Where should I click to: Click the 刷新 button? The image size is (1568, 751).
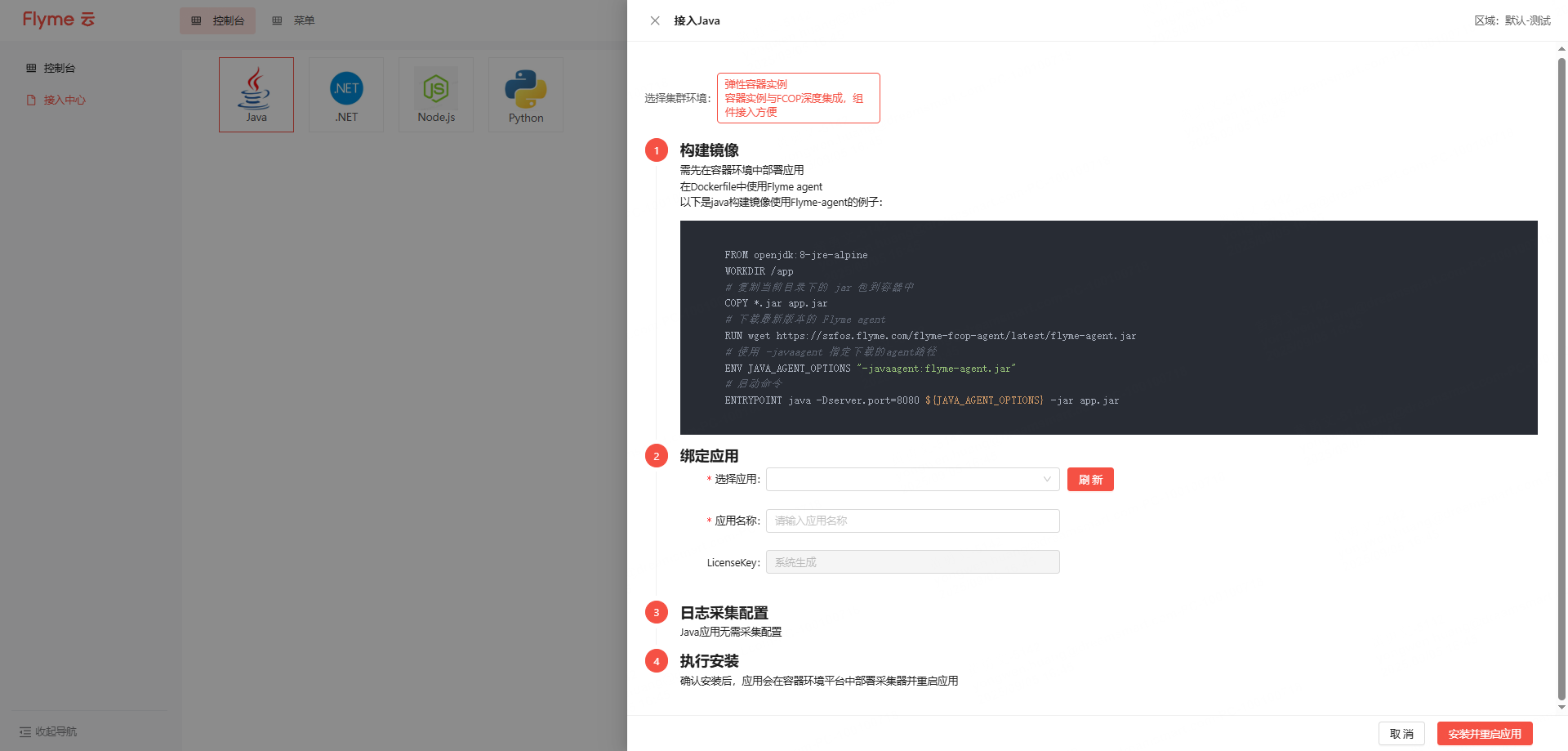pyautogui.click(x=1089, y=480)
